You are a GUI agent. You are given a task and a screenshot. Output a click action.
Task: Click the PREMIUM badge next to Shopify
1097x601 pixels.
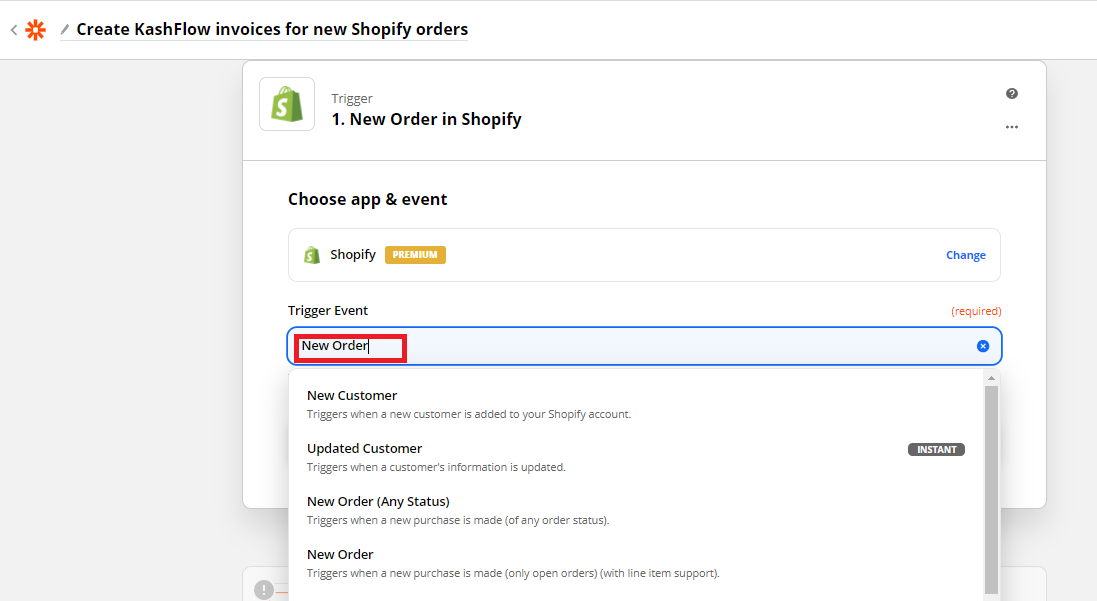[x=415, y=255]
